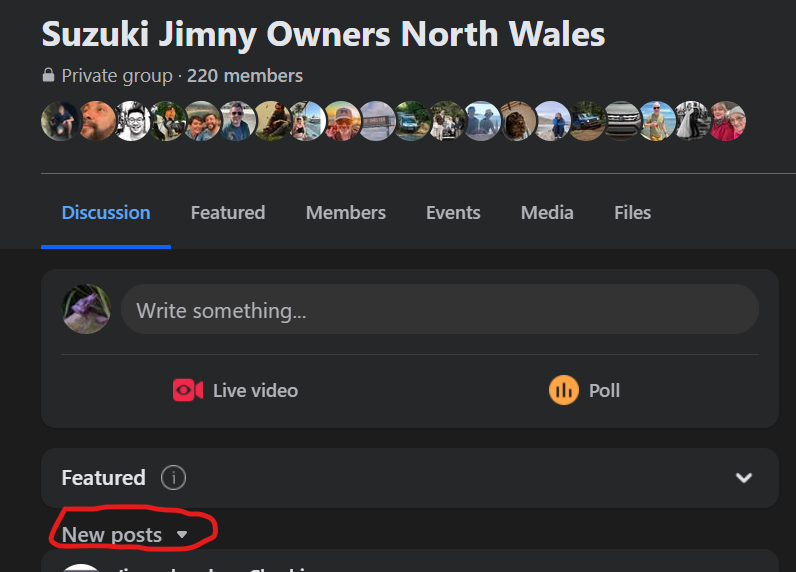Image resolution: width=796 pixels, height=572 pixels.
Task: Click the Write something post field
Action: (x=440, y=310)
